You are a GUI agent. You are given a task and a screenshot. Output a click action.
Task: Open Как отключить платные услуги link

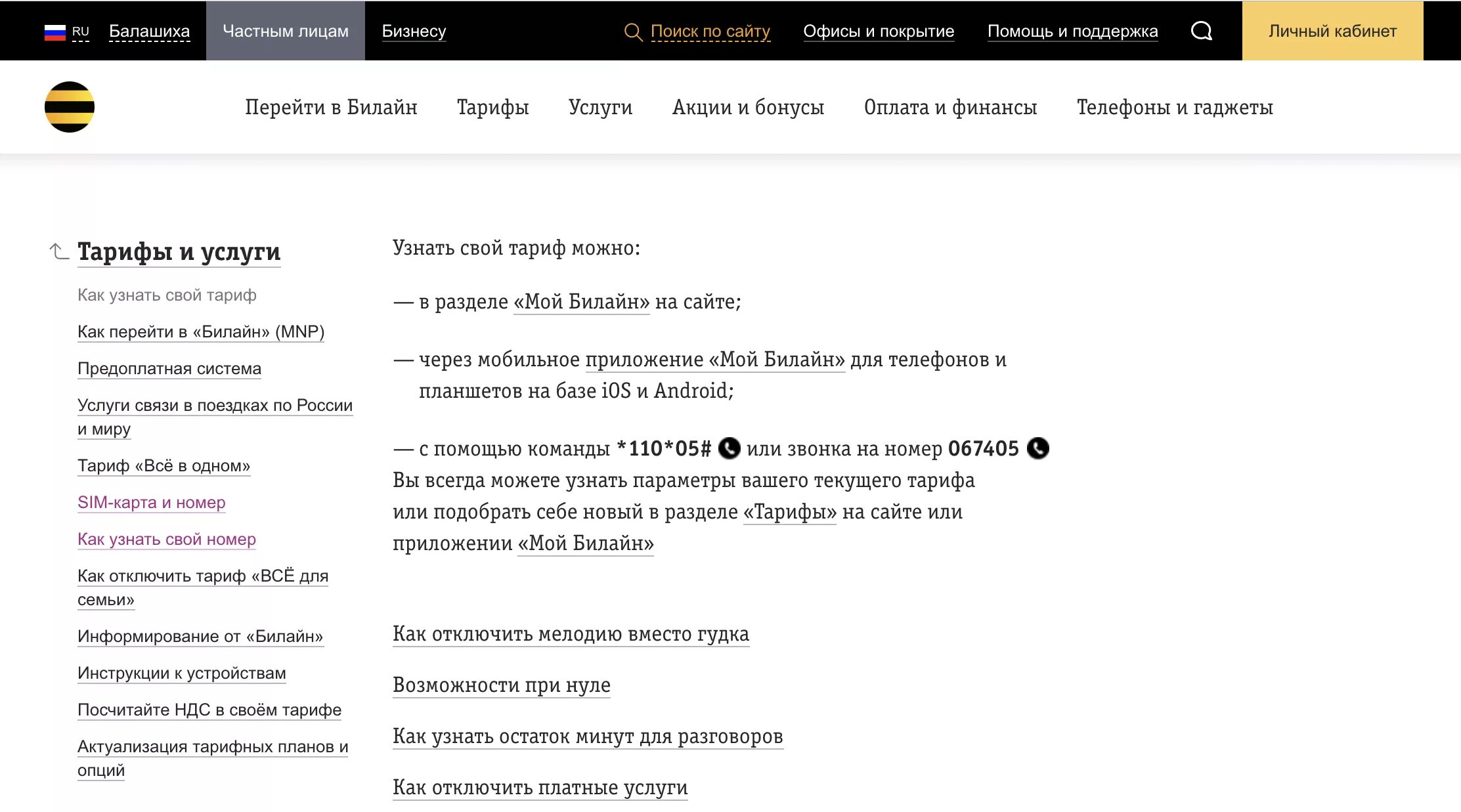click(540, 788)
